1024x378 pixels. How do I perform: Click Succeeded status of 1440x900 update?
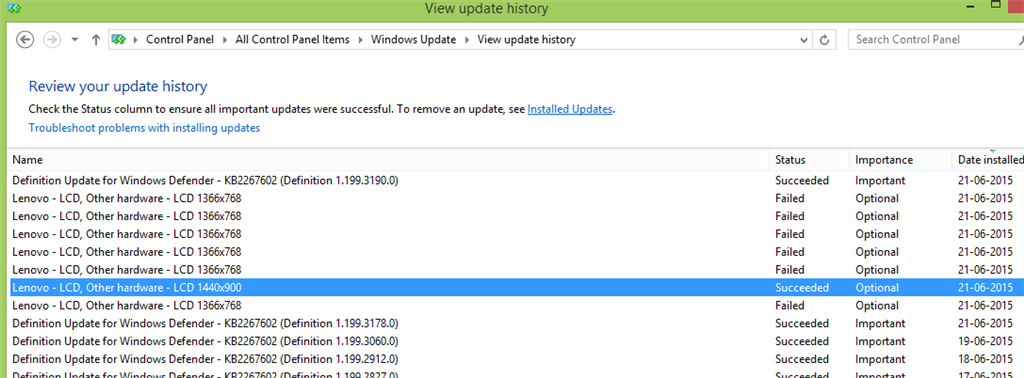pos(802,288)
